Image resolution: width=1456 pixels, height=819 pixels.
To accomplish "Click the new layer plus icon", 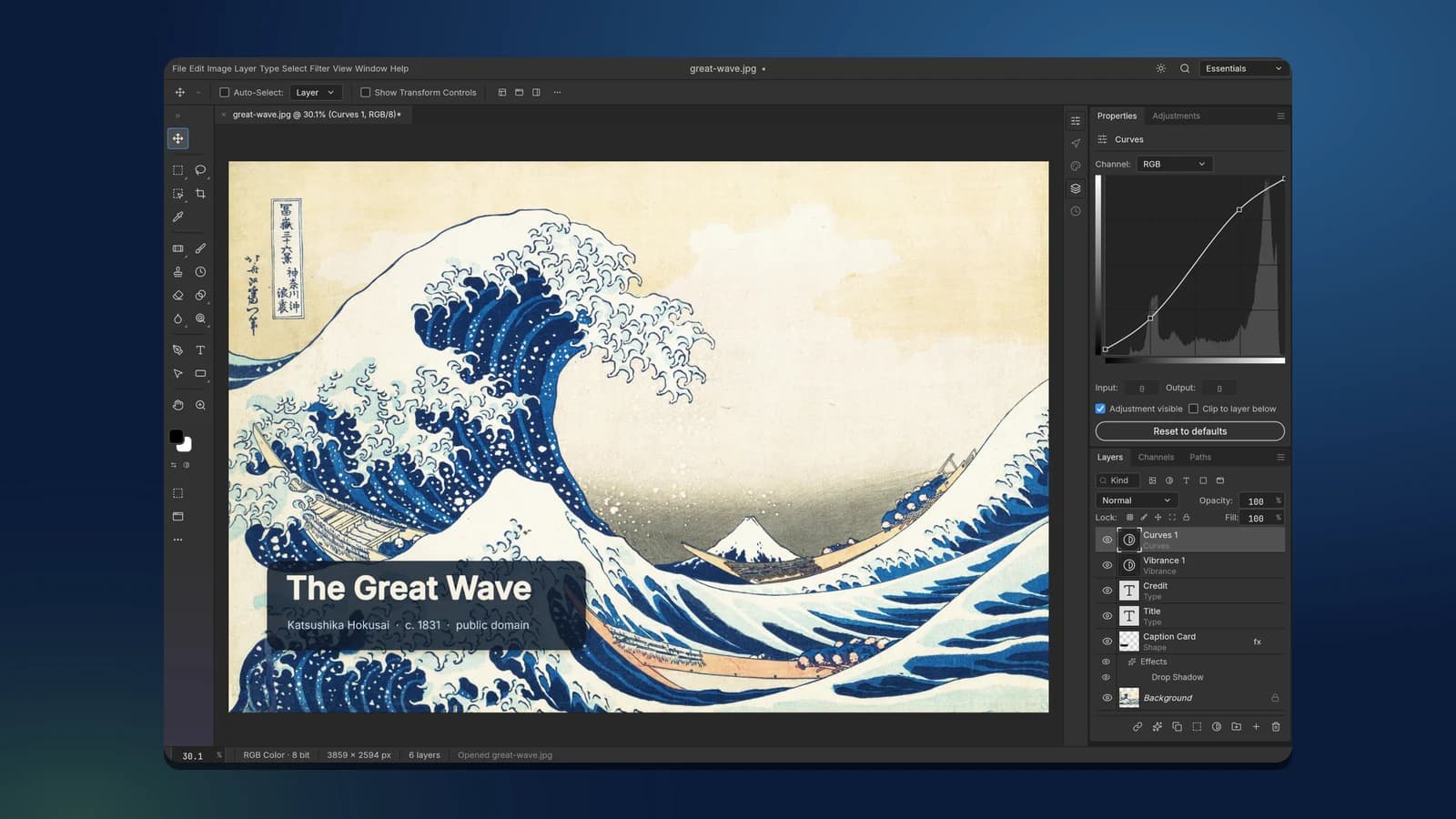I will coord(1256,726).
